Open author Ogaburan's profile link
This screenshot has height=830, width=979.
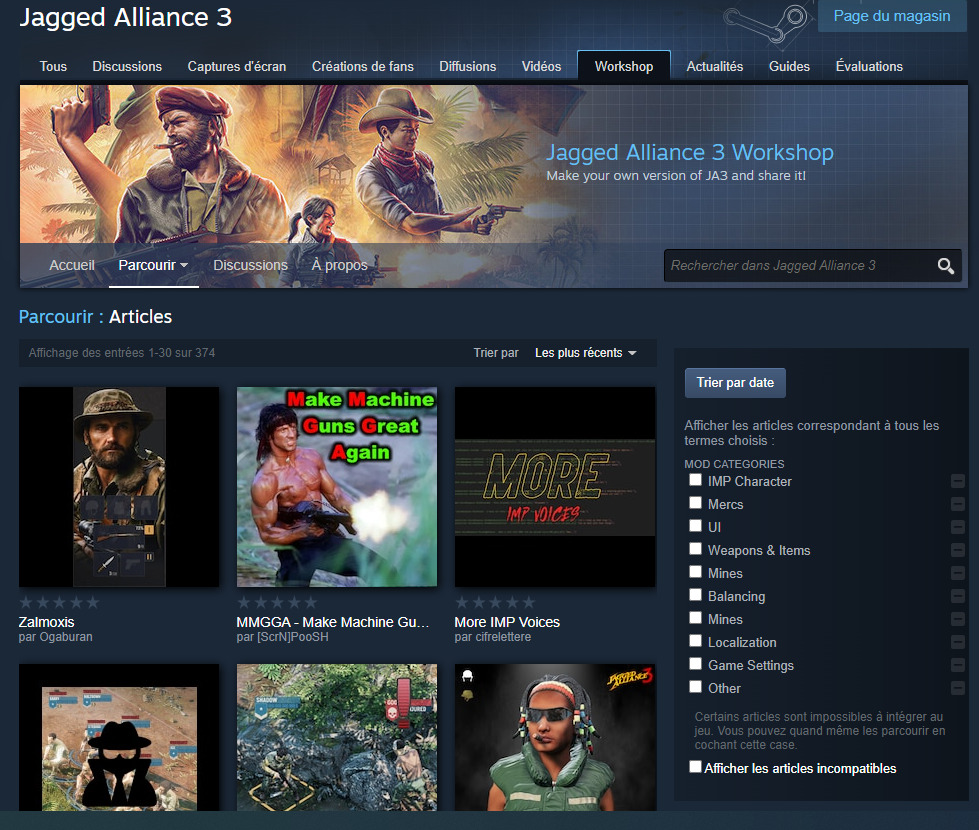(x=67, y=637)
